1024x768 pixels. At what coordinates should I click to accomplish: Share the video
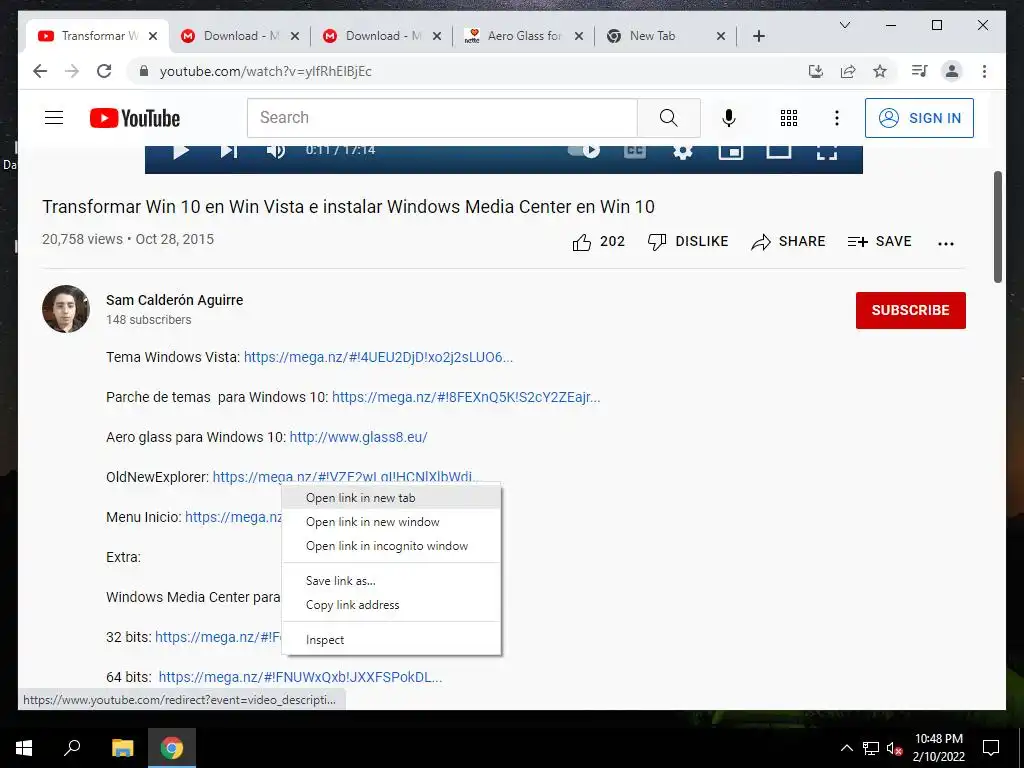point(788,242)
